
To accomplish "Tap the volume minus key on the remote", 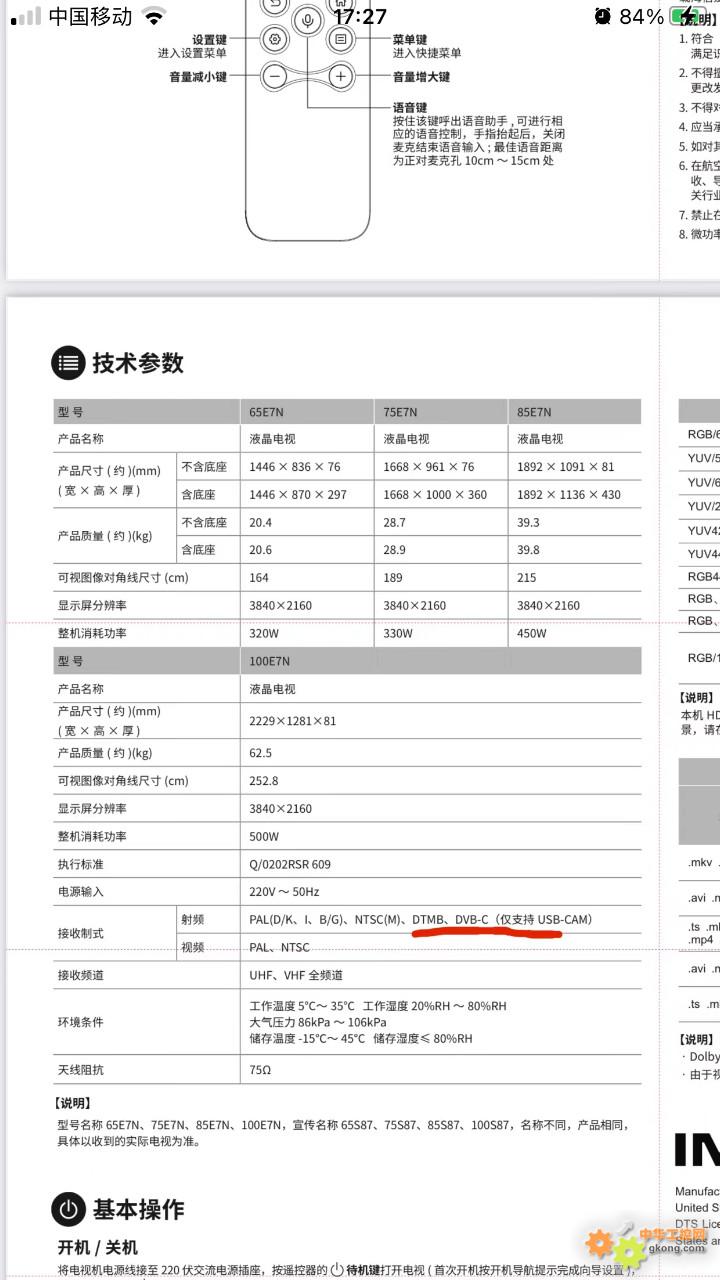I will tap(275, 76).
